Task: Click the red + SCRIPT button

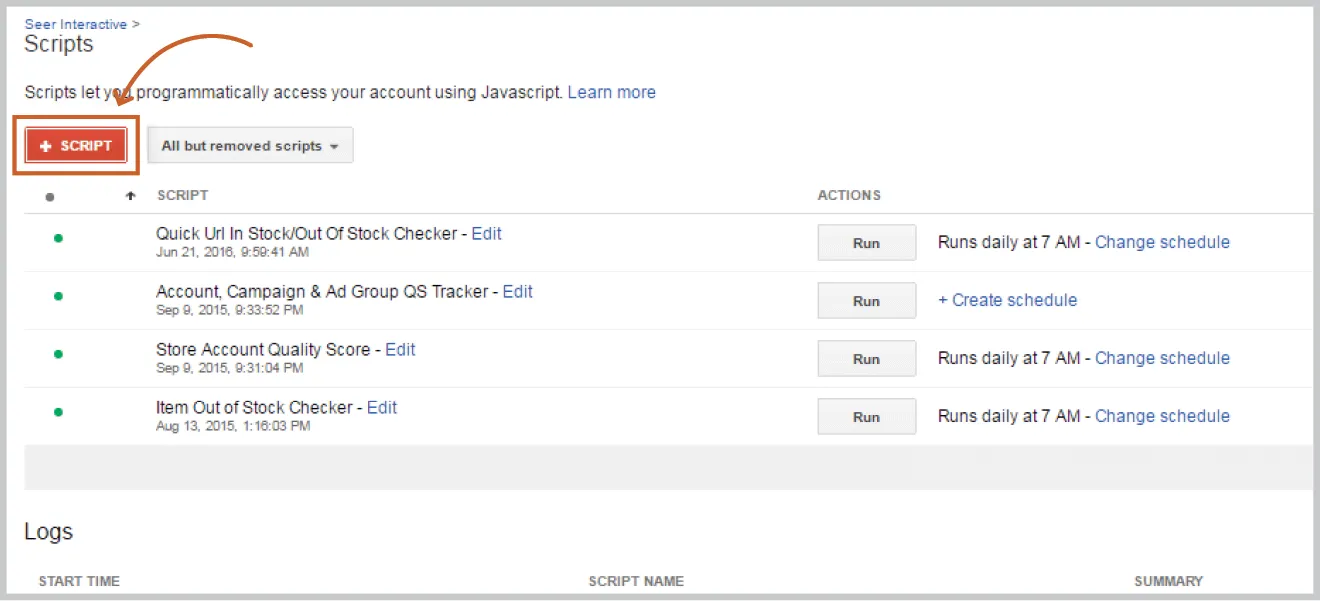Action: 76,146
